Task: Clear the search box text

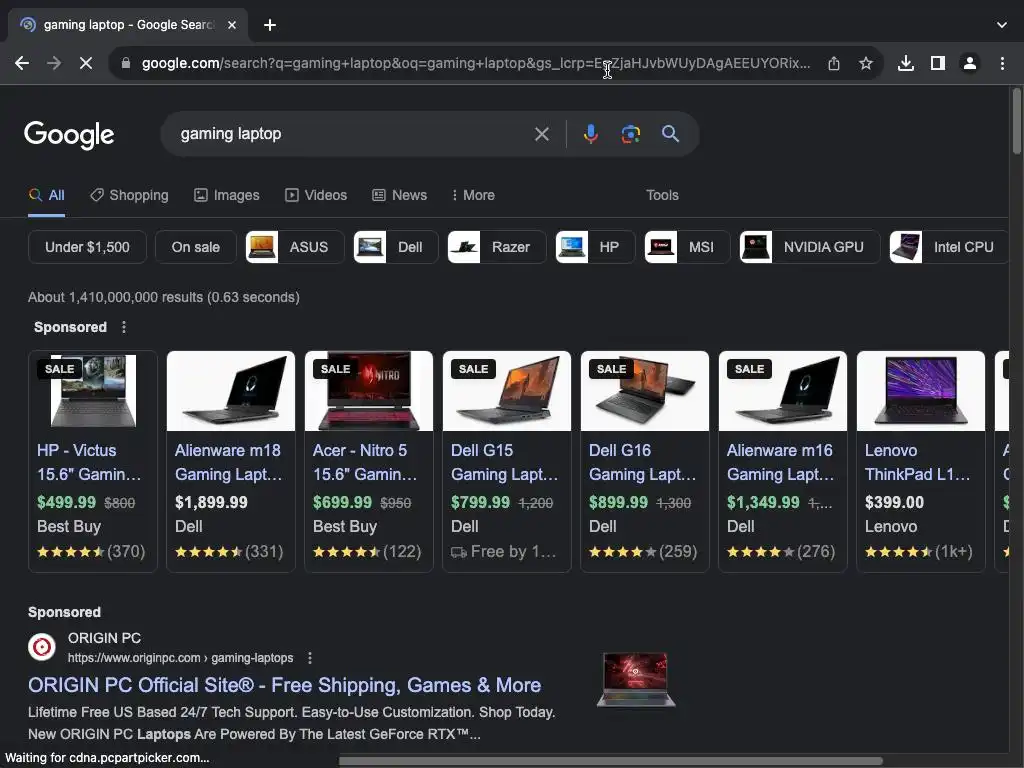Action: [x=541, y=134]
